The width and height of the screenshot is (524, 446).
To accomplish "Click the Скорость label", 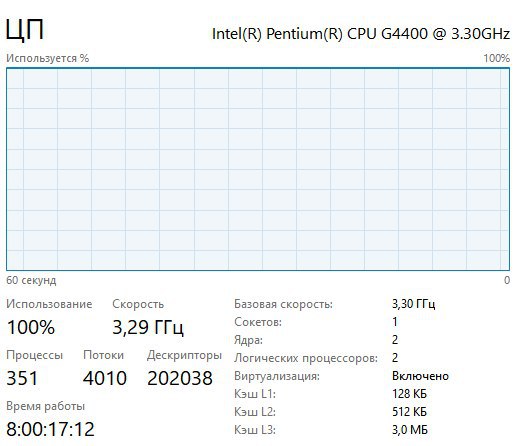I will click(x=138, y=304).
